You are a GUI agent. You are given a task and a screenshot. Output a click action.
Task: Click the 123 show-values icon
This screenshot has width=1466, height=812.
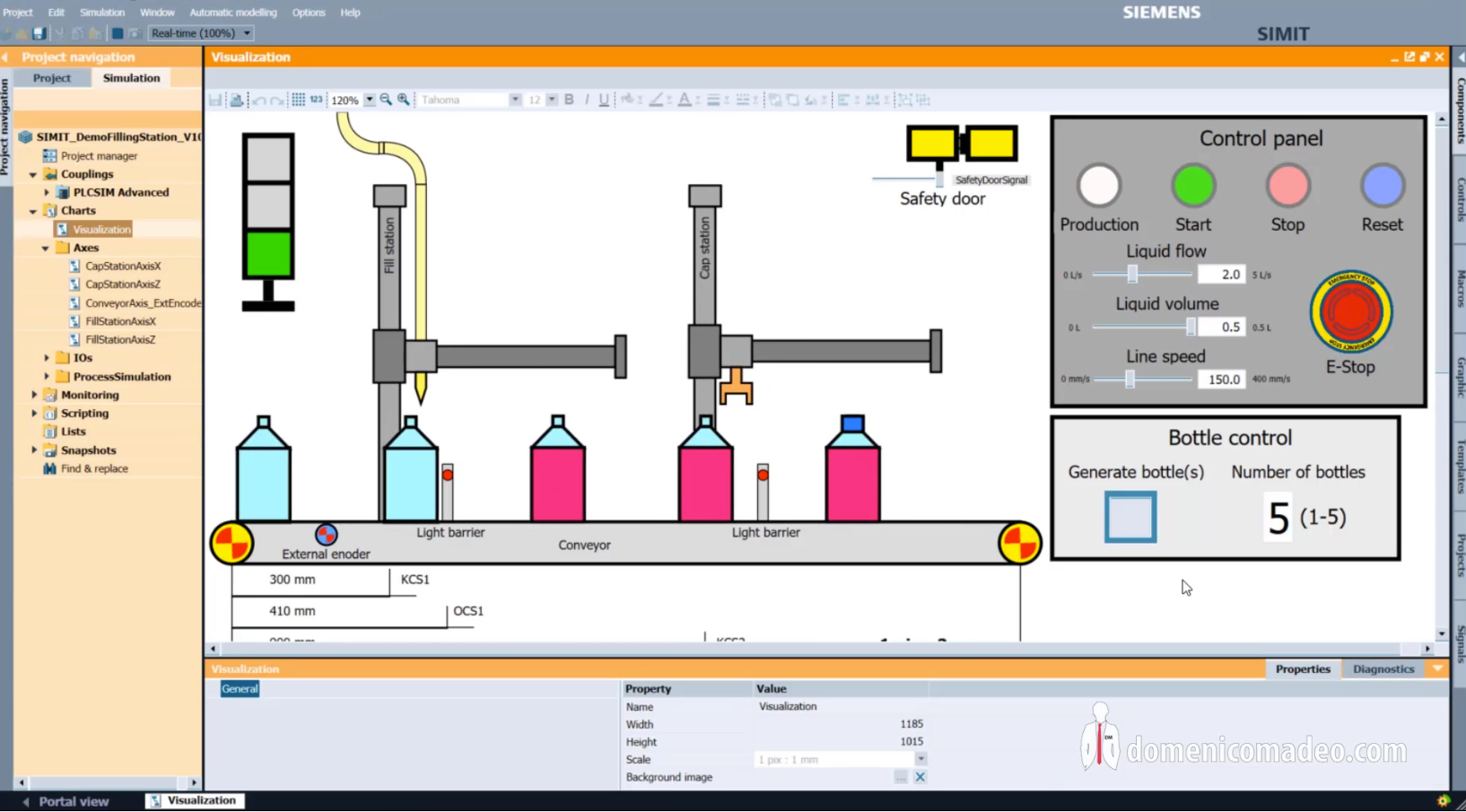pyautogui.click(x=316, y=100)
